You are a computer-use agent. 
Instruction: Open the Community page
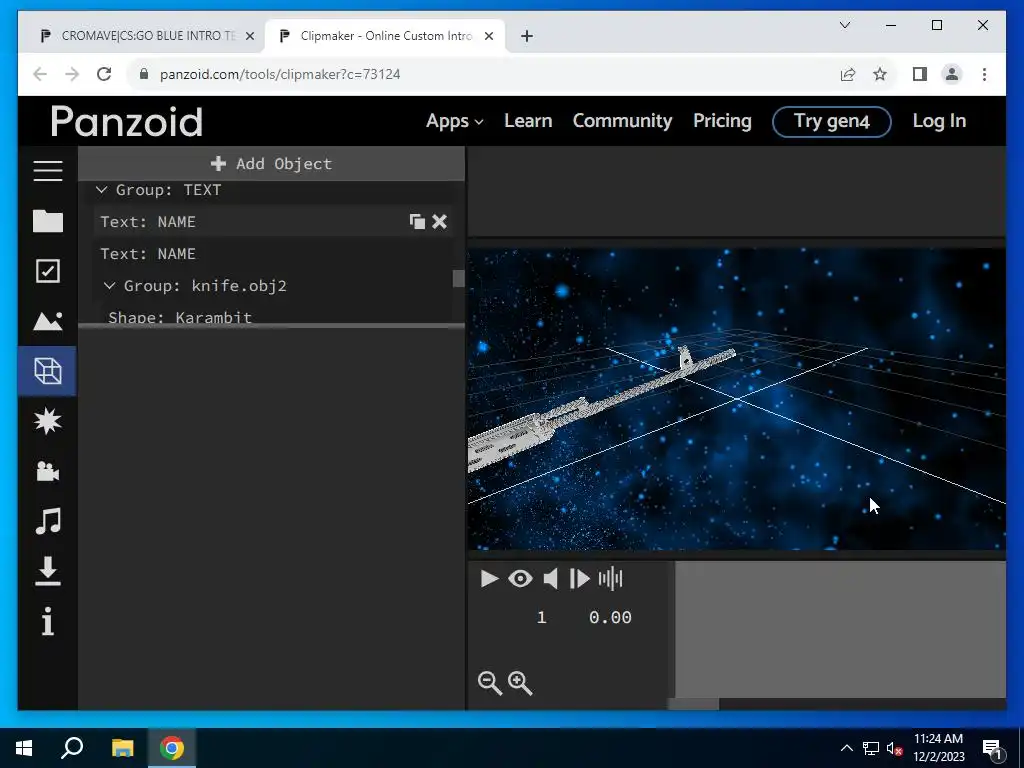click(x=622, y=121)
